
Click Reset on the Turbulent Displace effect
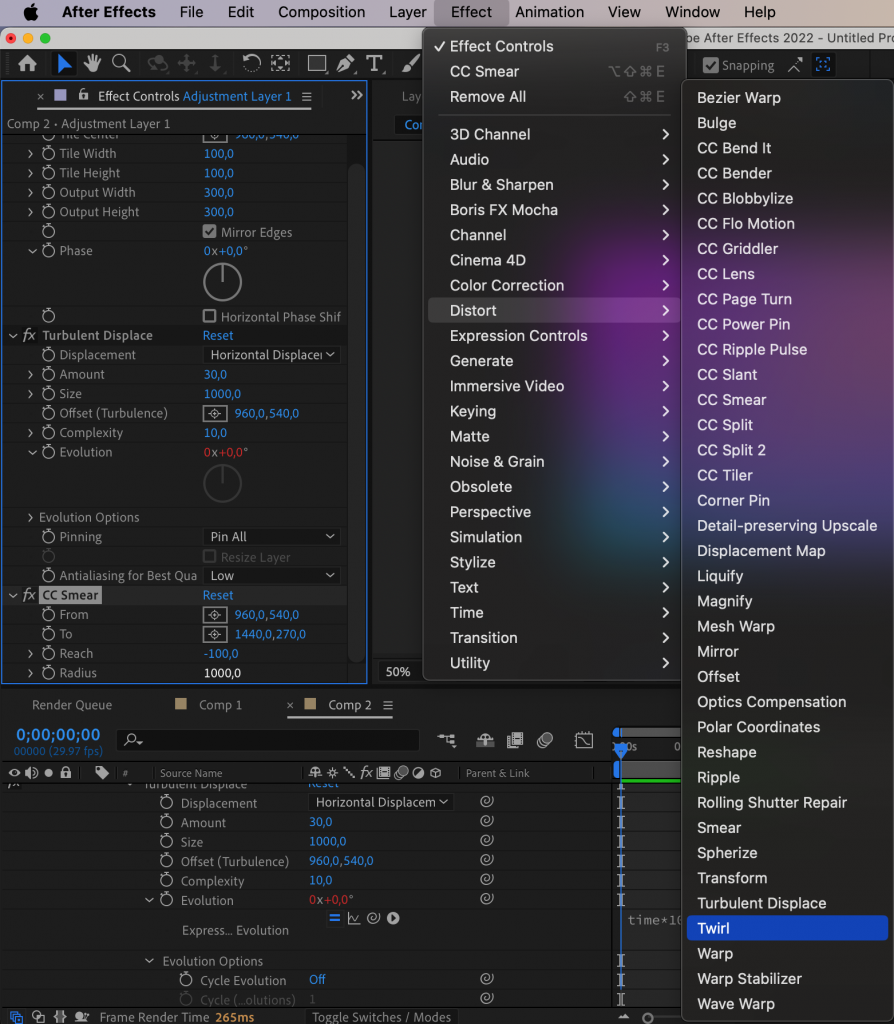[x=217, y=335]
